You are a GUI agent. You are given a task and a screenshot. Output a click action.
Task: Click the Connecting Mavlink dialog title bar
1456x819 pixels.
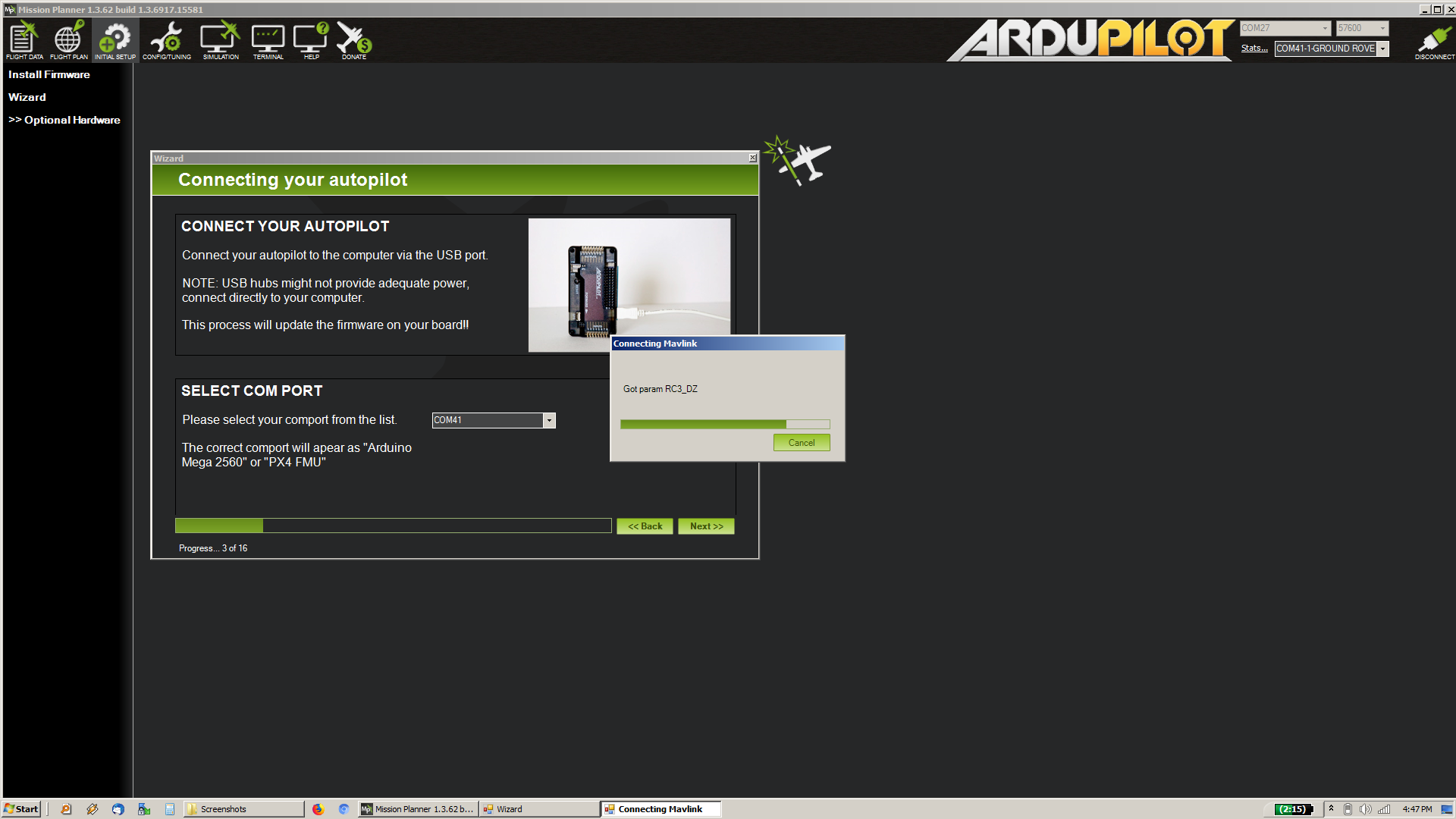pos(727,344)
